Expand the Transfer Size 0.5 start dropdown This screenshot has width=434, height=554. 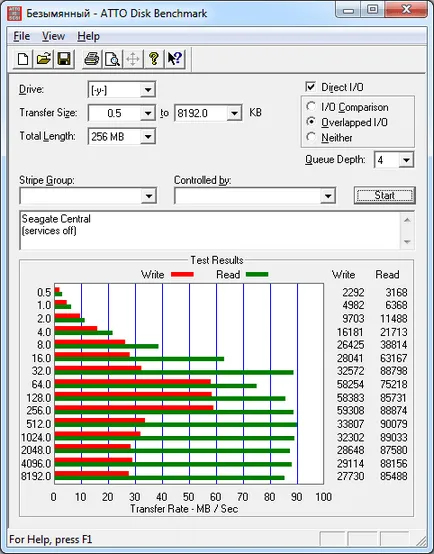148,113
